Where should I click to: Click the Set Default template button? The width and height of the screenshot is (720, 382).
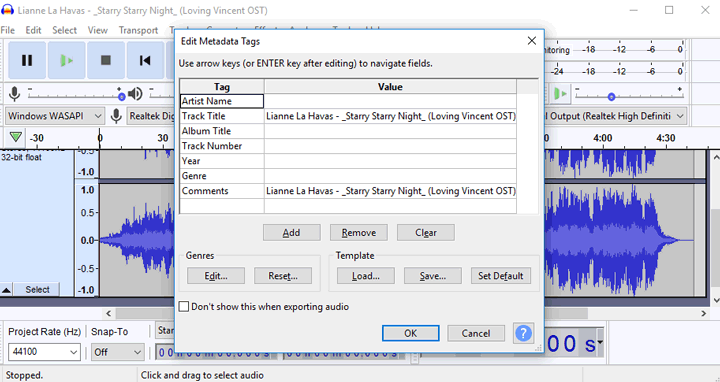[501, 275]
